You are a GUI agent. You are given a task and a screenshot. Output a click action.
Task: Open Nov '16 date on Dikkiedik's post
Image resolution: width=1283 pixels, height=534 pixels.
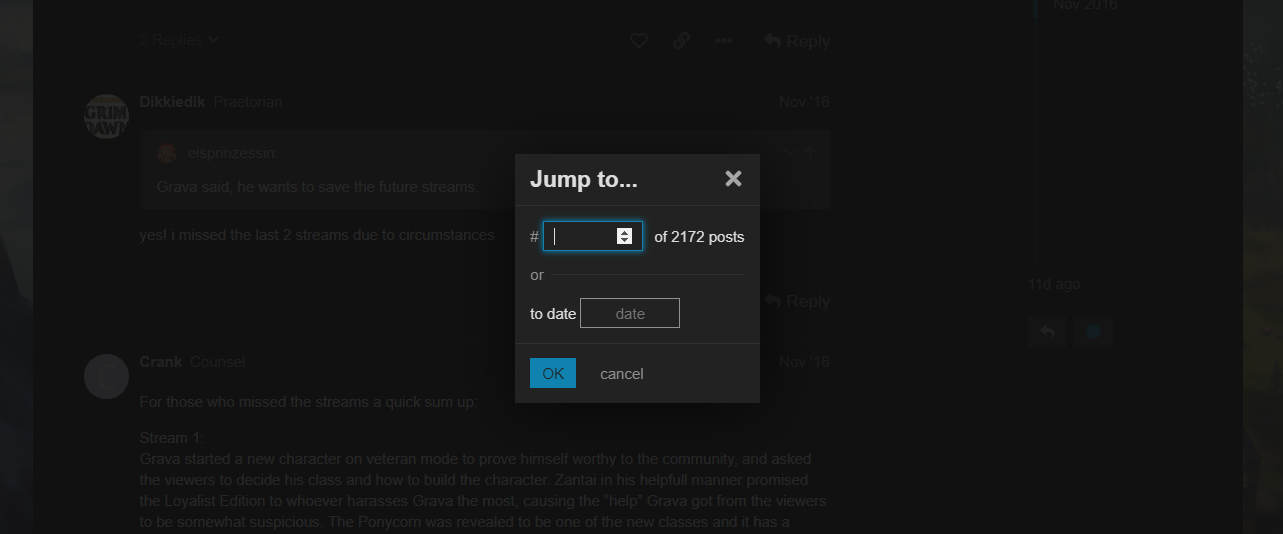pyautogui.click(x=804, y=101)
